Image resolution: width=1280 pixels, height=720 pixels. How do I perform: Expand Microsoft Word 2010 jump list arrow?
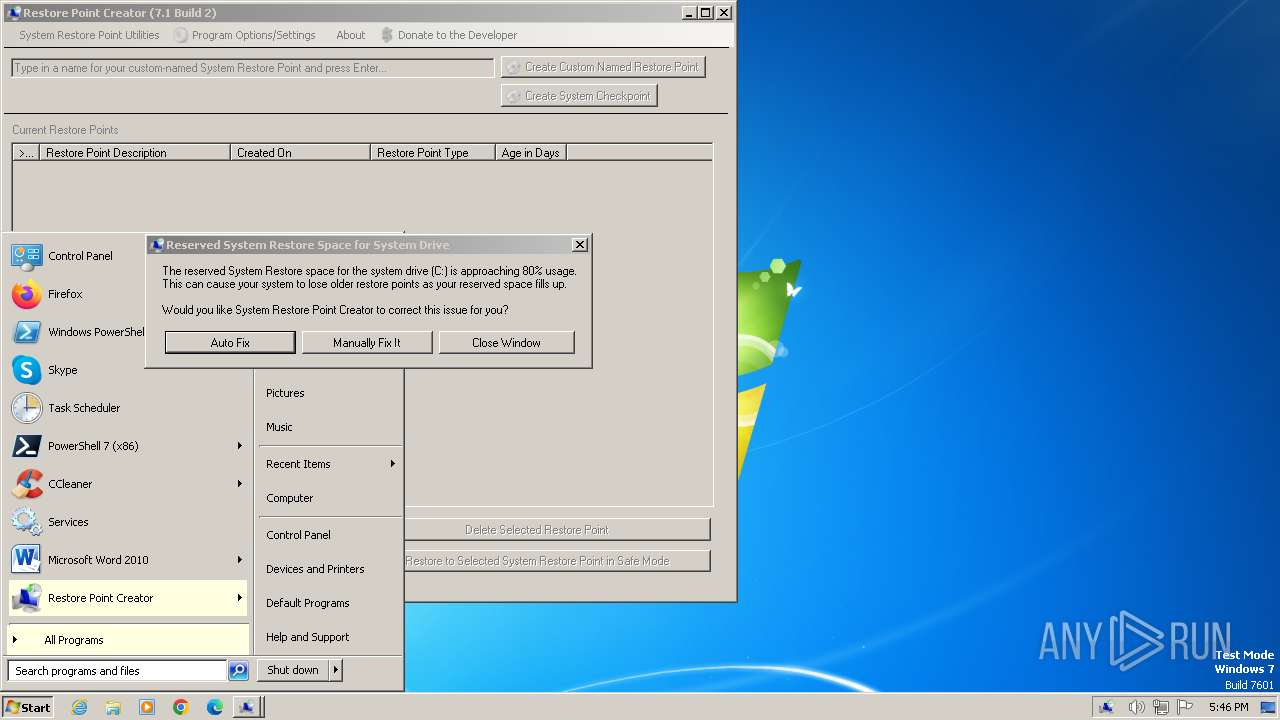point(239,560)
